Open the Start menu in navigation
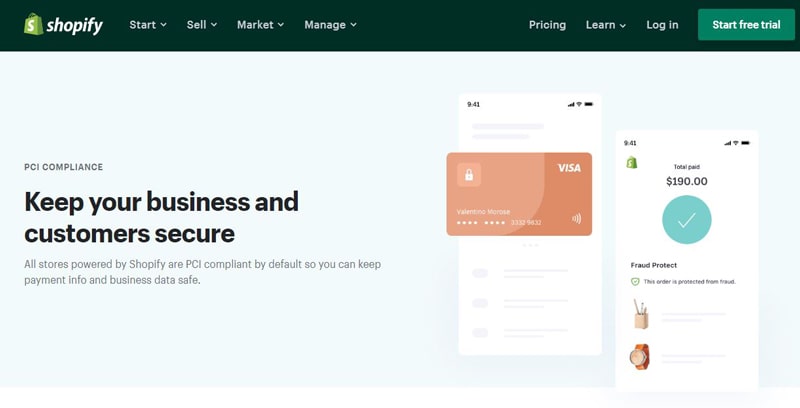 click(x=148, y=24)
